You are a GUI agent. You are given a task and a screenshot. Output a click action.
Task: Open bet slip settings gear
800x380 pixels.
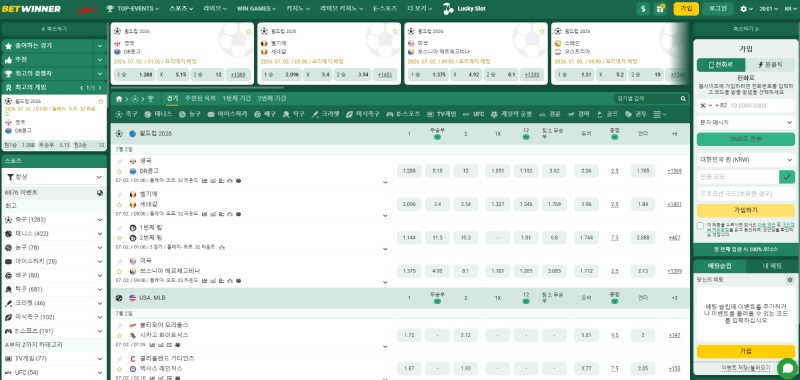pos(790,280)
